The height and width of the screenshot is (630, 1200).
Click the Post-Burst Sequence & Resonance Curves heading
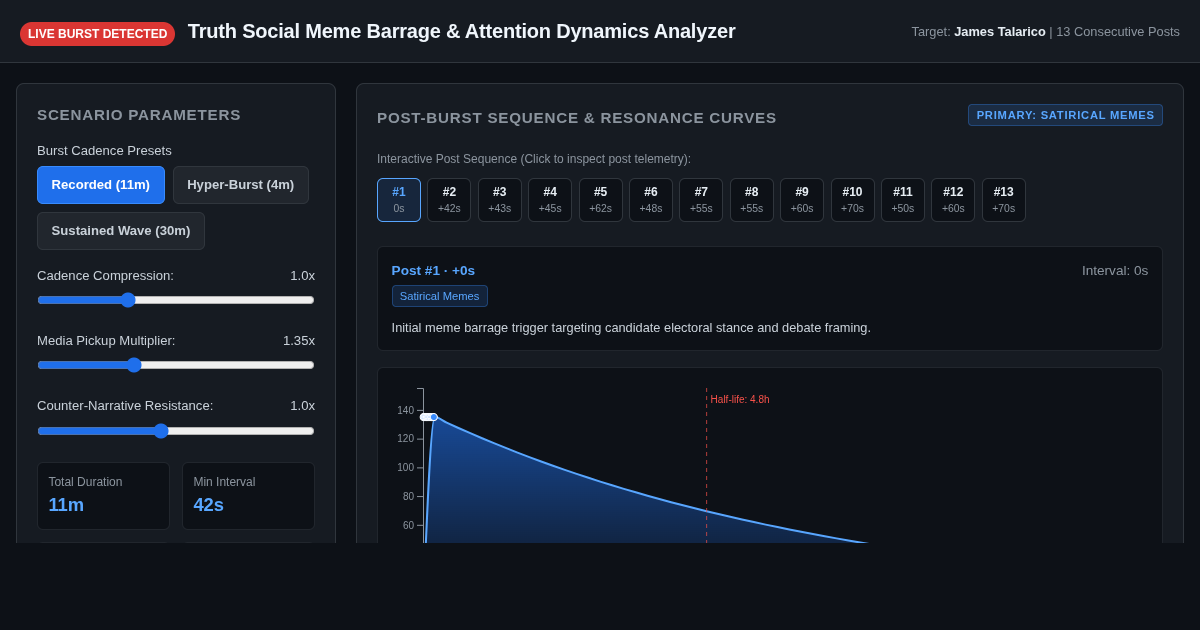pos(577,118)
